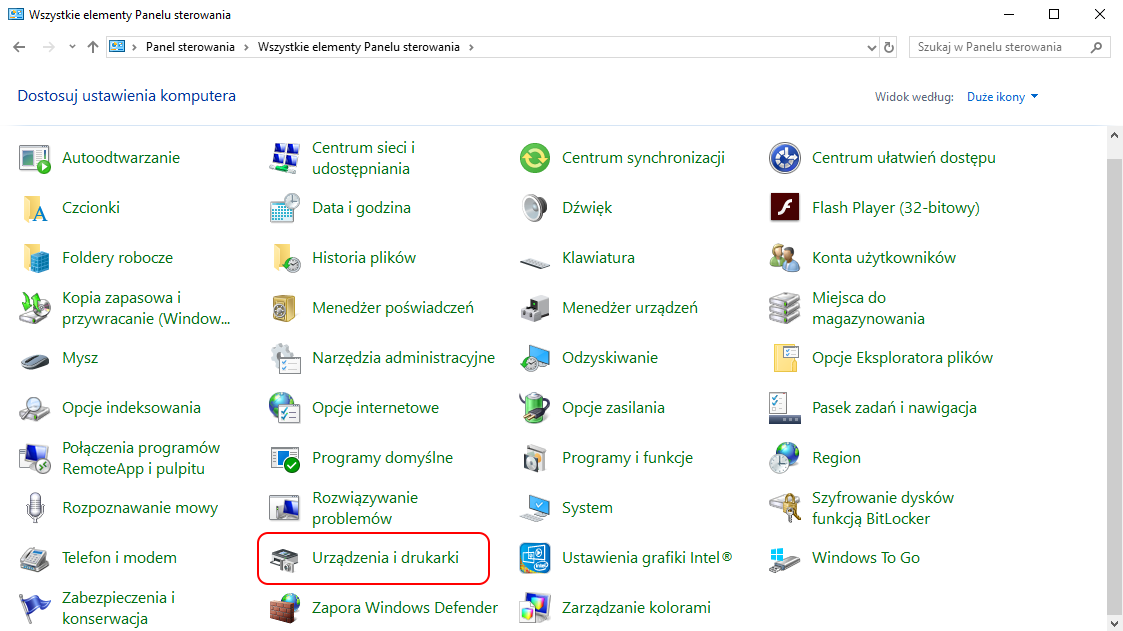The height and width of the screenshot is (631, 1123).
Task: Open the Dźwięk speaker icon
Action: click(x=535, y=208)
